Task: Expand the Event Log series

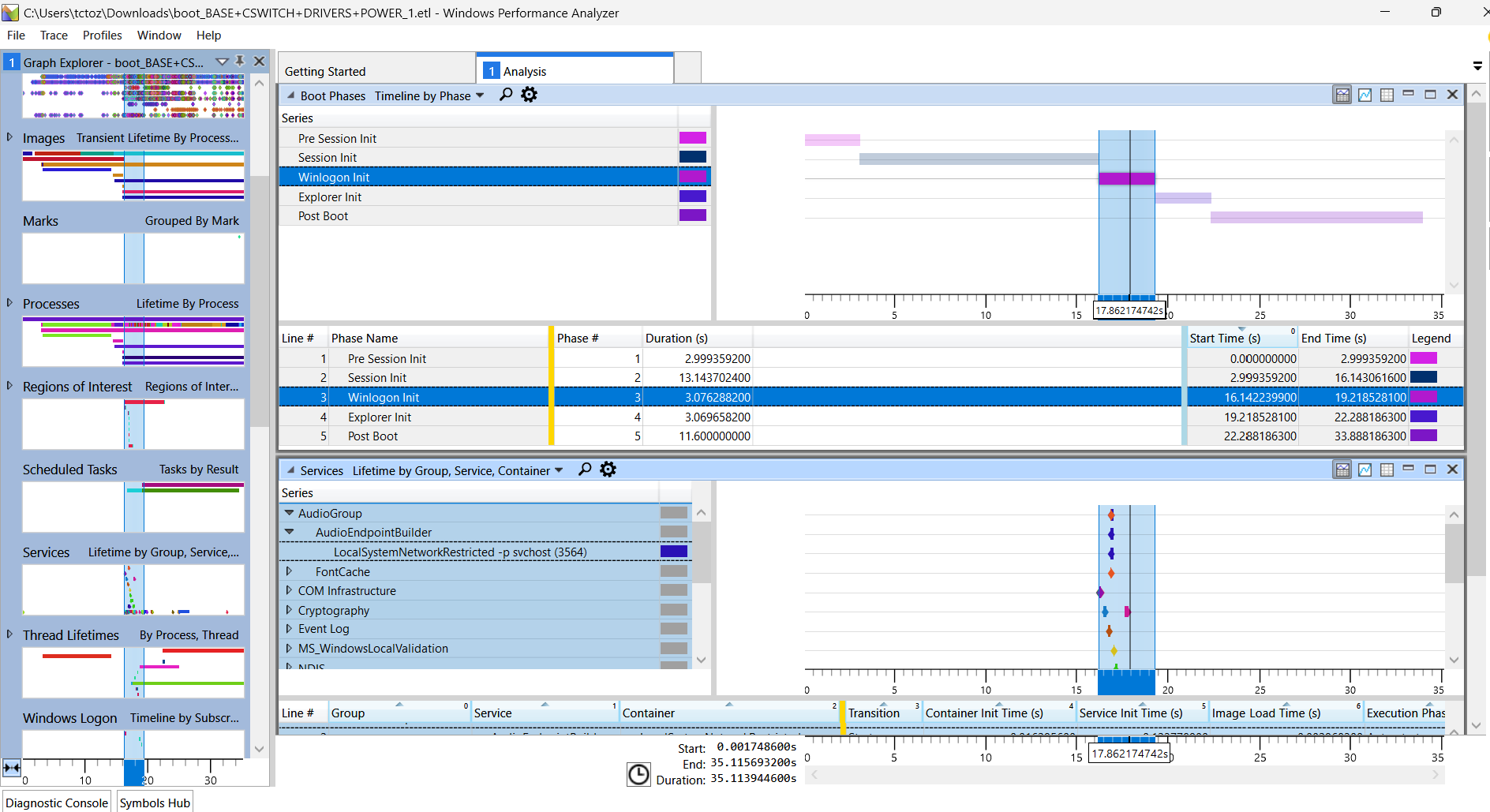Action: click(x=289, y=629)
